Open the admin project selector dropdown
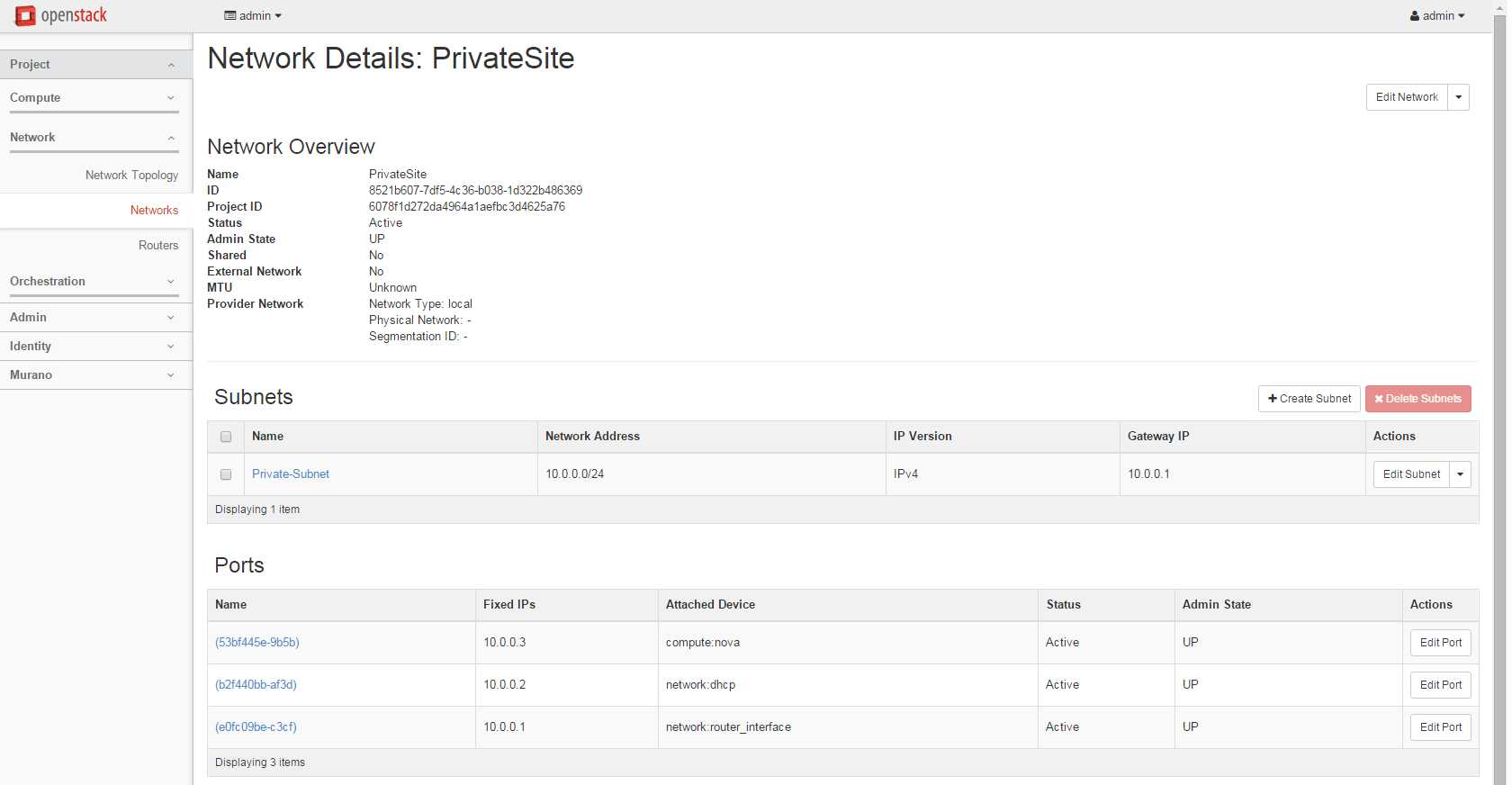Screen dimensions: 1512x785 253,16
